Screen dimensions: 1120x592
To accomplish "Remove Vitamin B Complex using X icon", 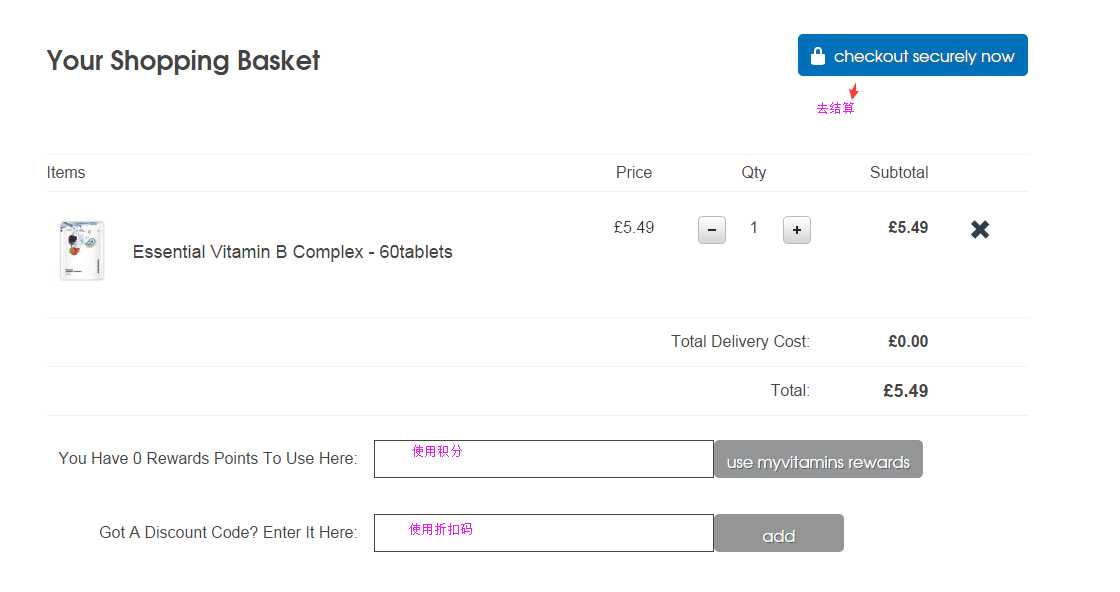I will (980, 229).
